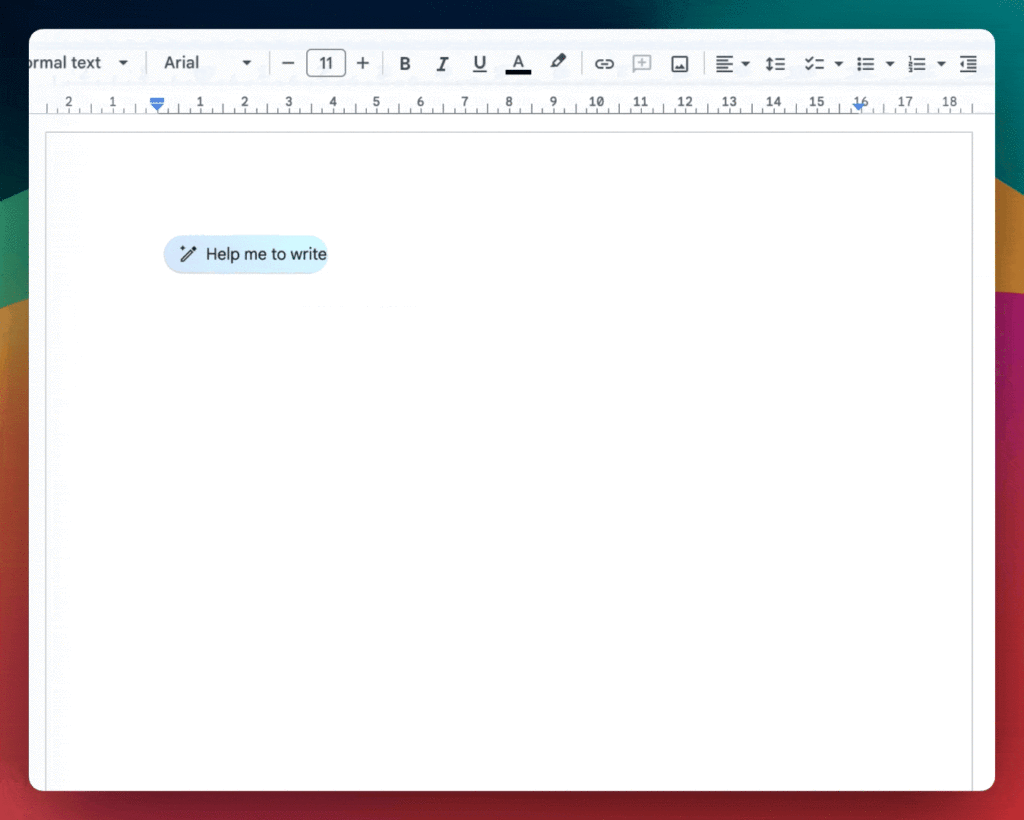Decrease the paragraph indent

pos(967,63)
